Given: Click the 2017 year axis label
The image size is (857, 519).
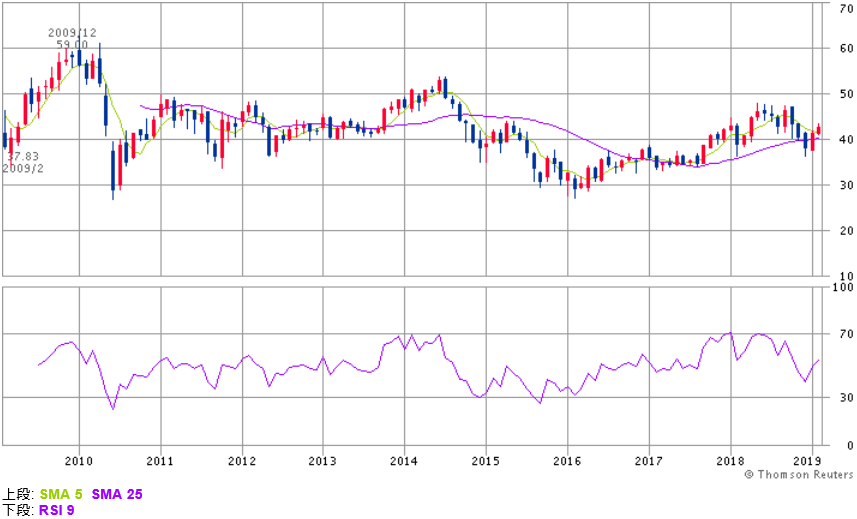Looking at the screenshot, I should pyautogui.click(x=649, y=461).
